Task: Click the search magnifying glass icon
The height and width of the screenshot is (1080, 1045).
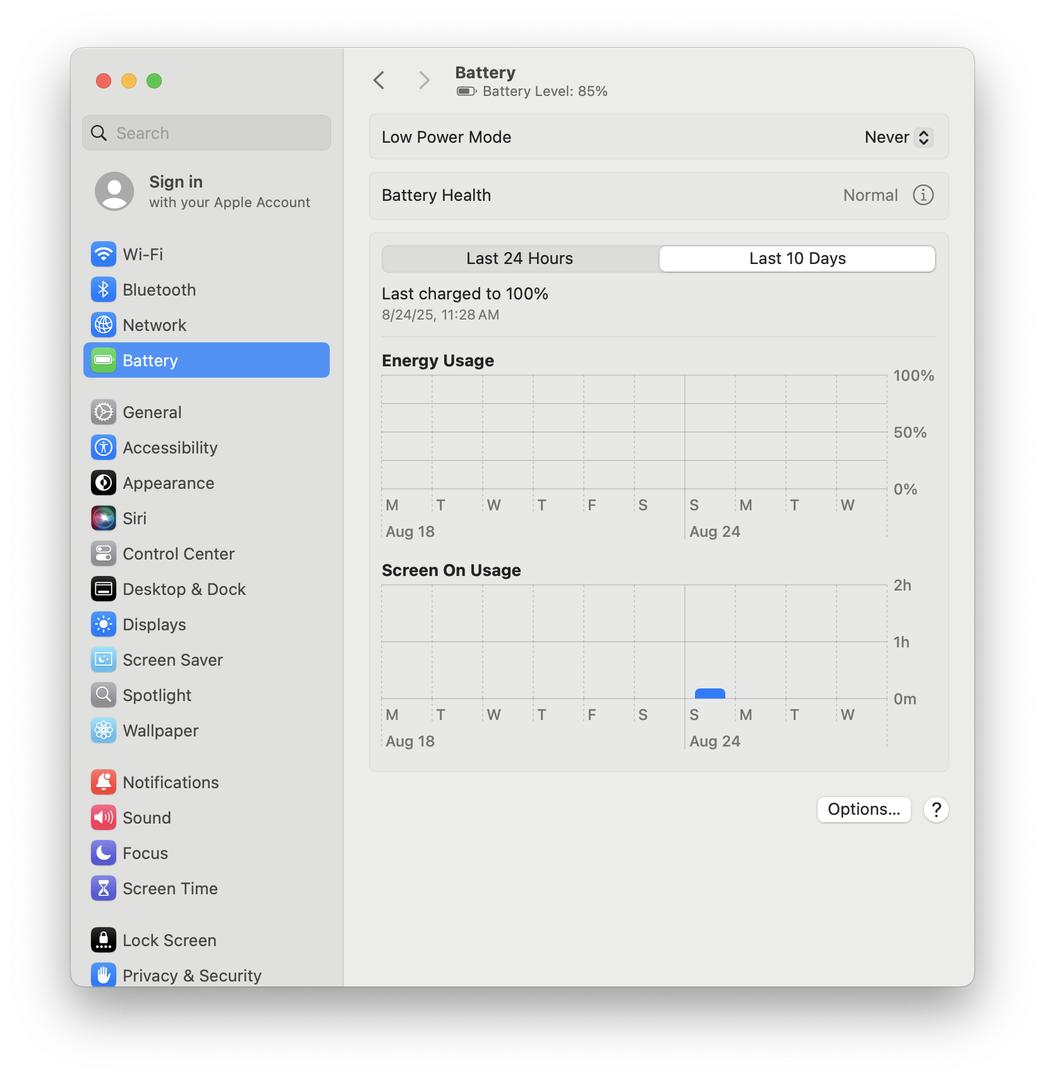Action: click(99, 133)
